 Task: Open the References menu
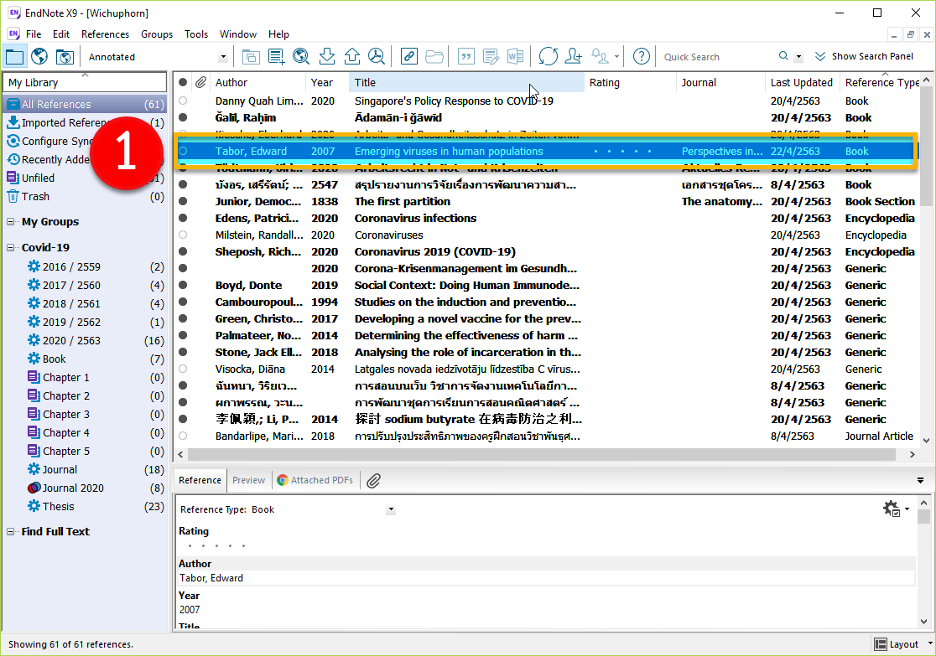[x=105, y=34]
